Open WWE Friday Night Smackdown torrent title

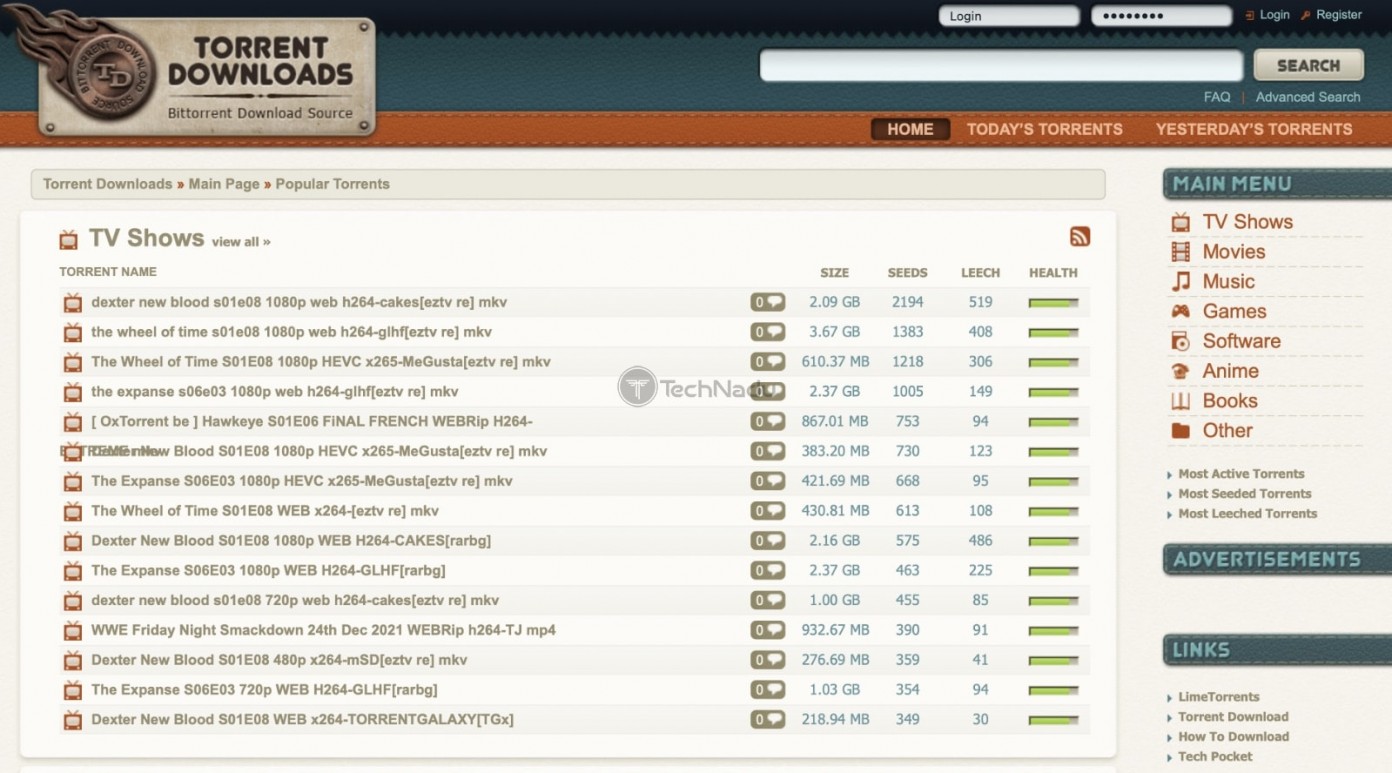323,630
